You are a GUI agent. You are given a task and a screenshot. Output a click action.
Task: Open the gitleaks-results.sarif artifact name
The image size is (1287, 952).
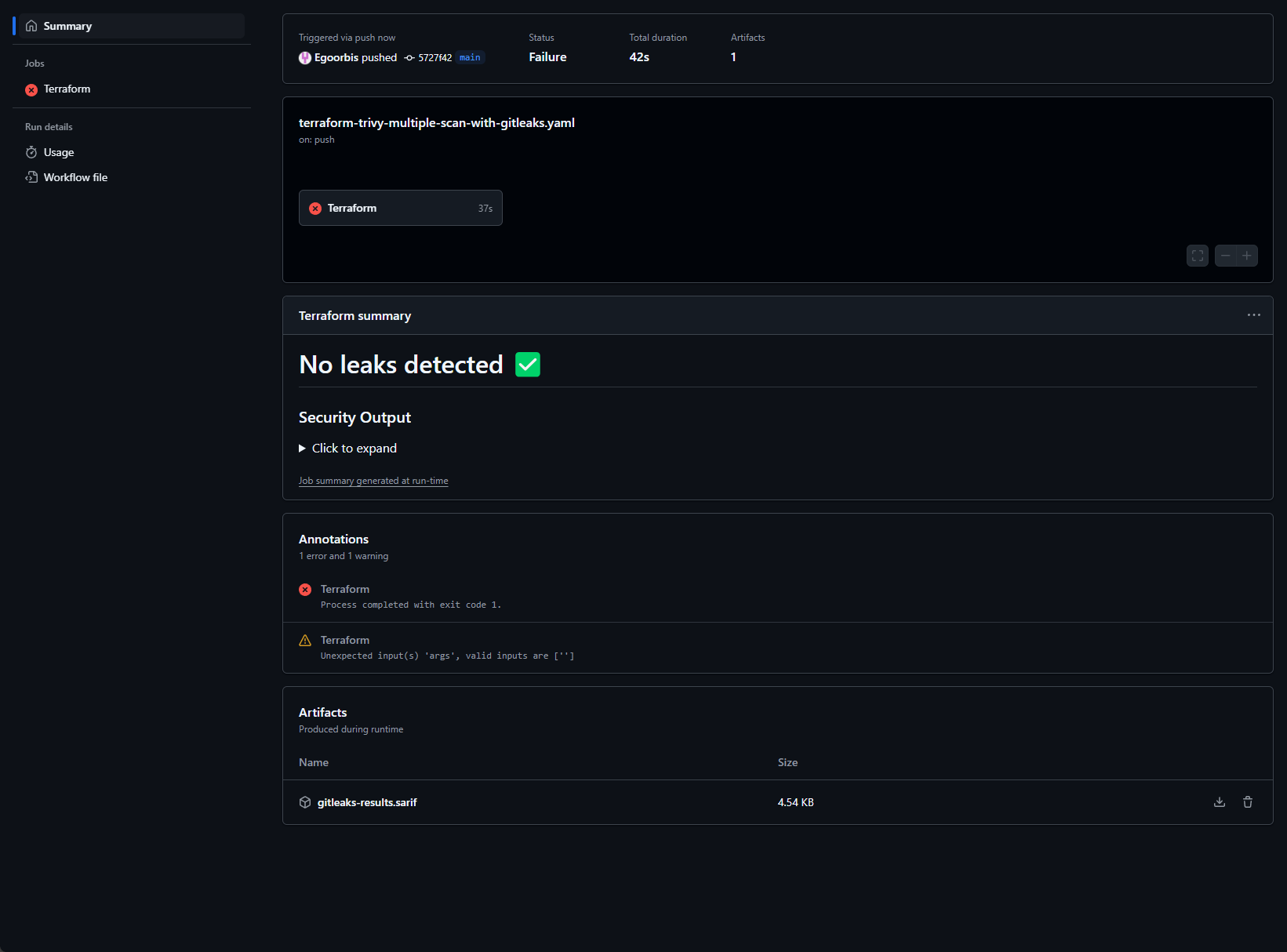pyautogui.click(x=367, y=802)
